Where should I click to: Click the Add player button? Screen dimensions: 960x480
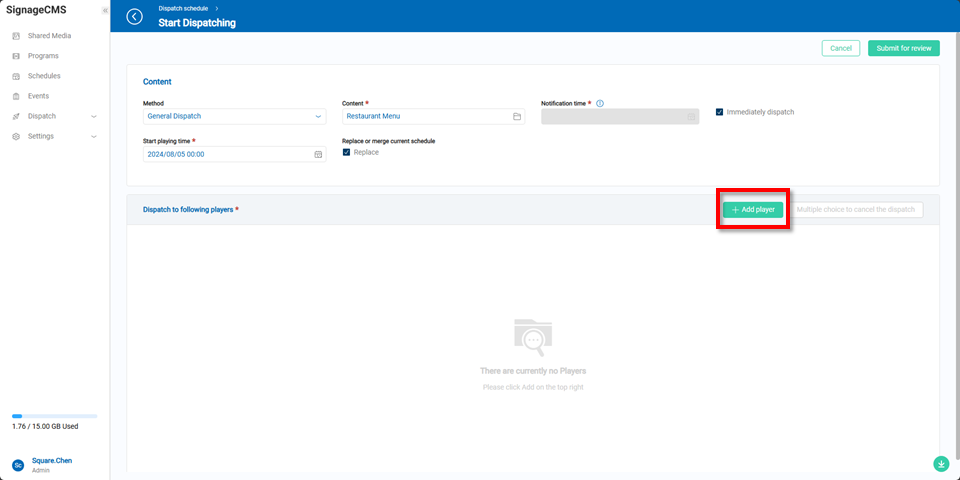tap(753, 210)
